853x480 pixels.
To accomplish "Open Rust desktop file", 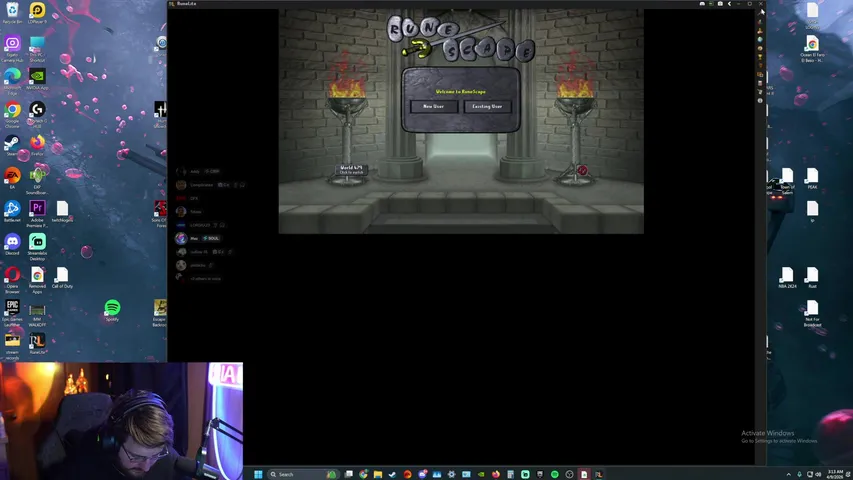I will pyautogui.click(x=812, y=278).
